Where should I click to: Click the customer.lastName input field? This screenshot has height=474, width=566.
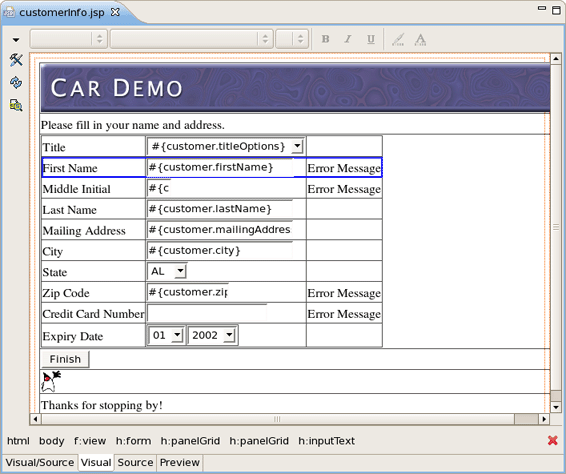tap(220, 209)
